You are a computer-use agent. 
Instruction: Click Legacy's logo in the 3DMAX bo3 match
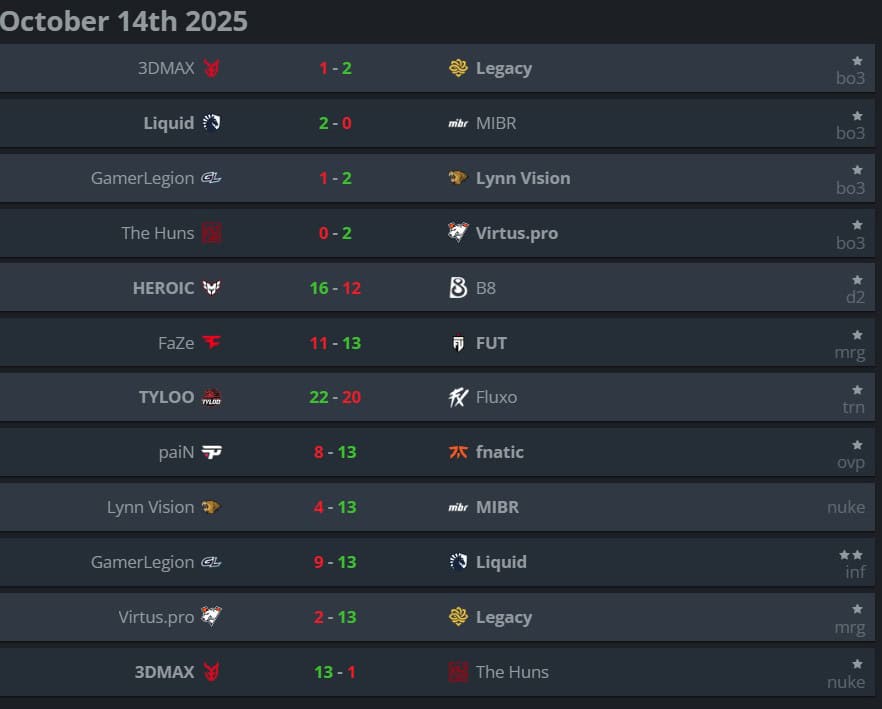[x=458, y=68]
